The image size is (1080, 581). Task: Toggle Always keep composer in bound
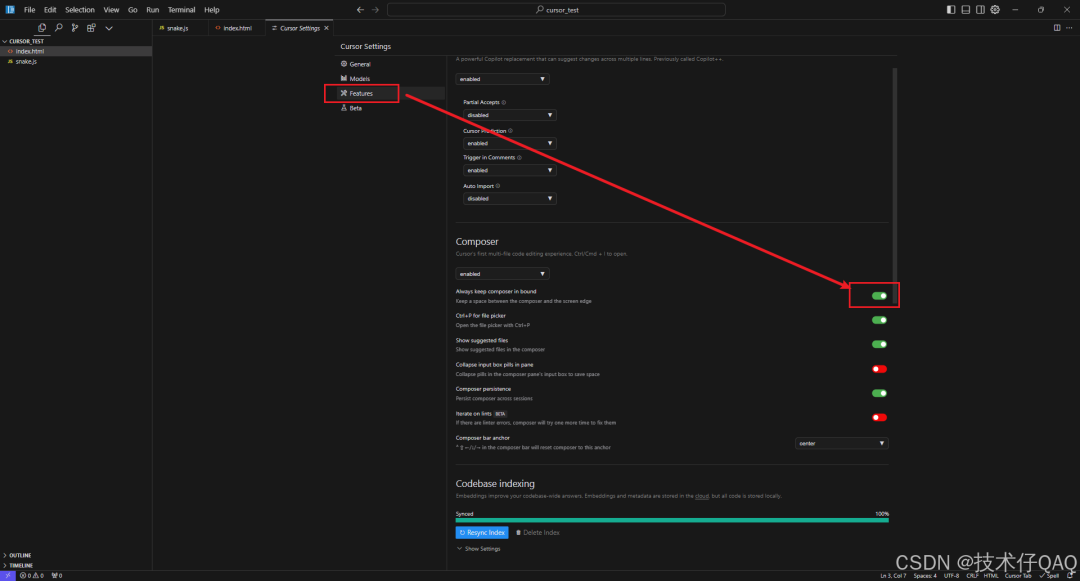pyautogui.click(x=880, y=296)
